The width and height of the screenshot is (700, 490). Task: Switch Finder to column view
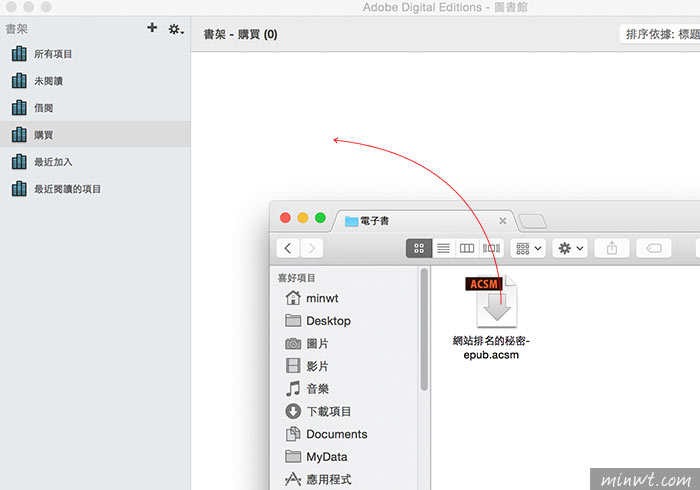click(x=467, y=248)
